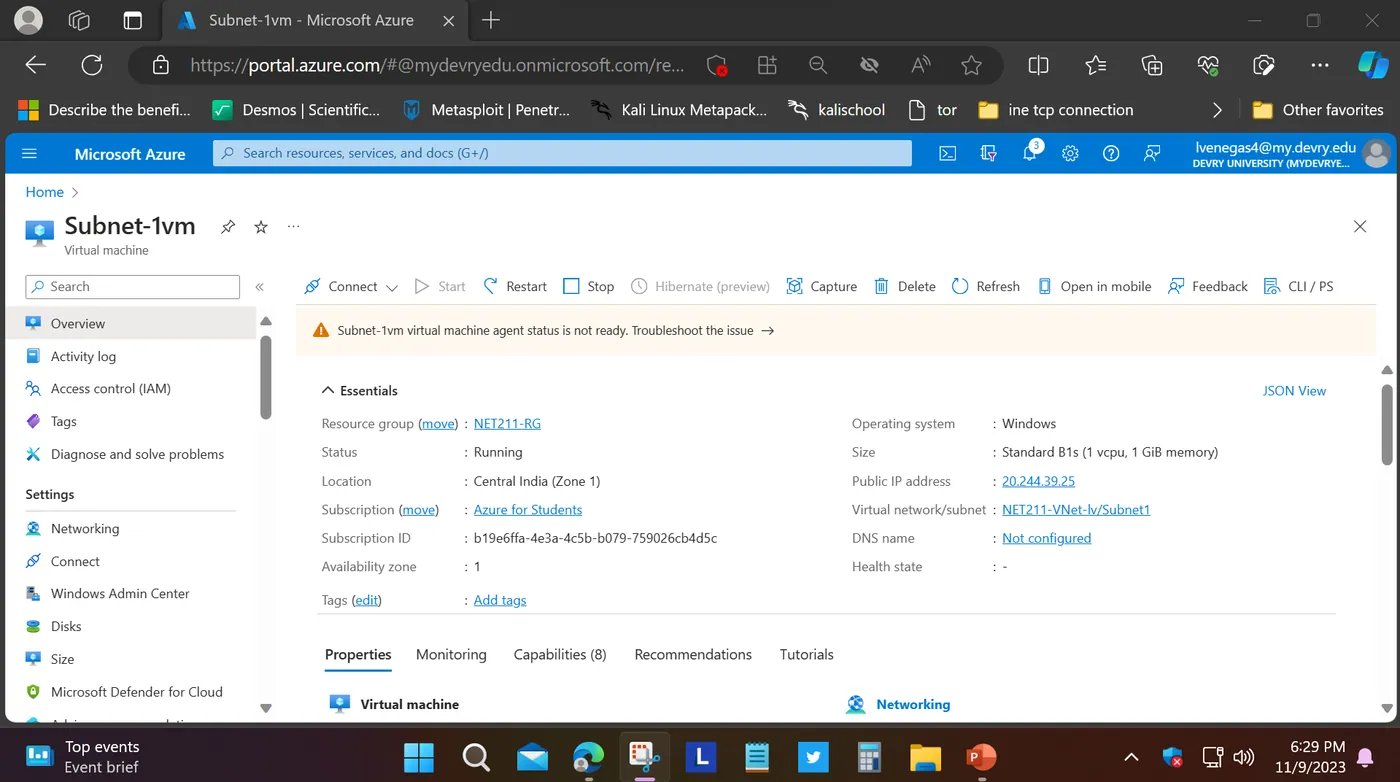Image resolution: width=1400 pixels, height=782 pixels.
Task: Focus the Azure global search box
Action: [x=562, y=153]
